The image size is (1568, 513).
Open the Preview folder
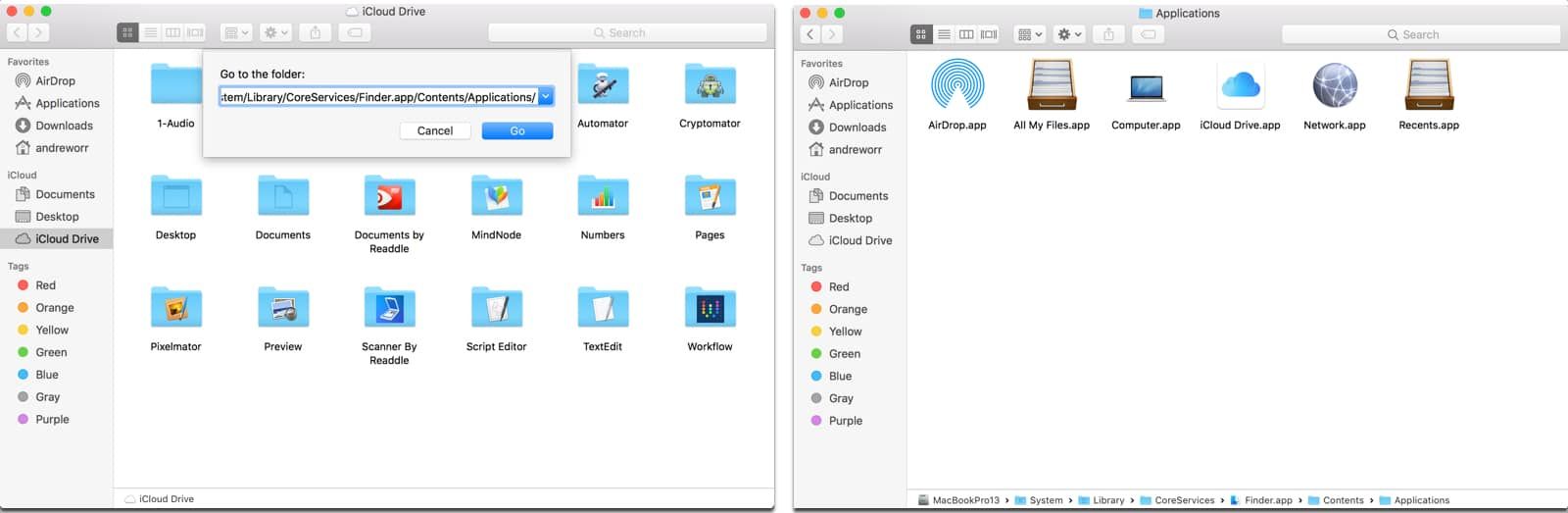[x=283, y=307]
